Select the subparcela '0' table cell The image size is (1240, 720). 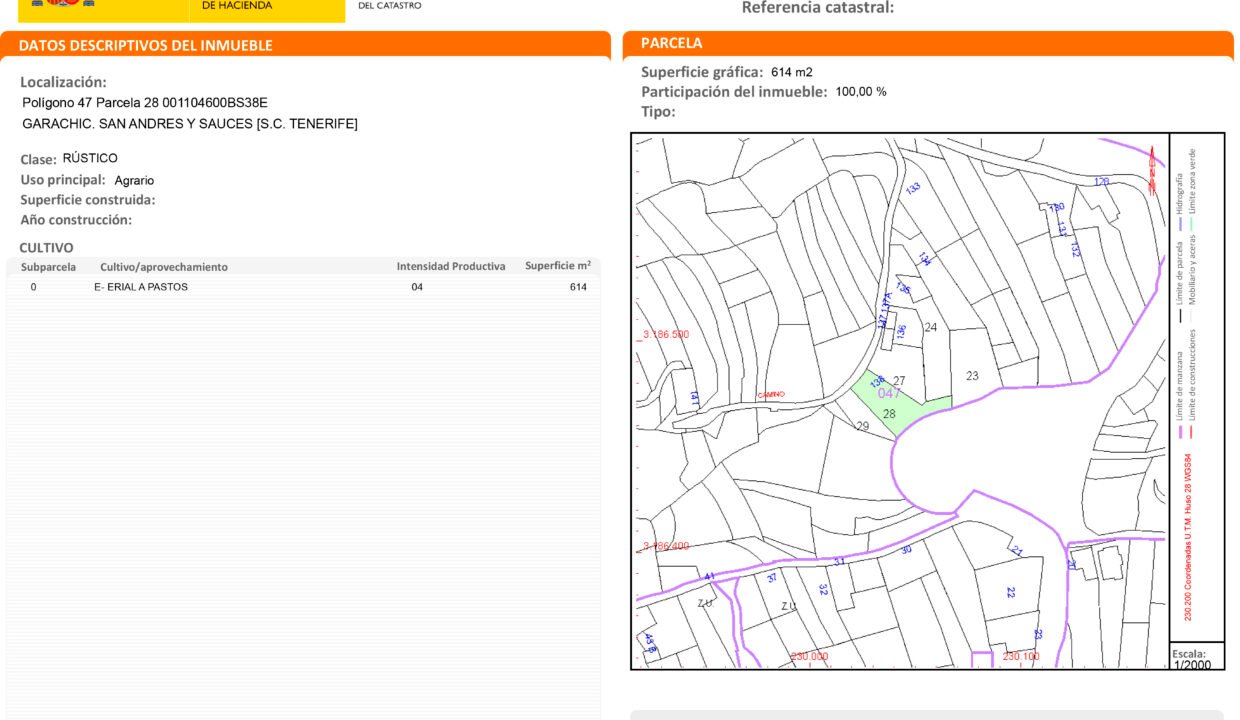point(33,287)
